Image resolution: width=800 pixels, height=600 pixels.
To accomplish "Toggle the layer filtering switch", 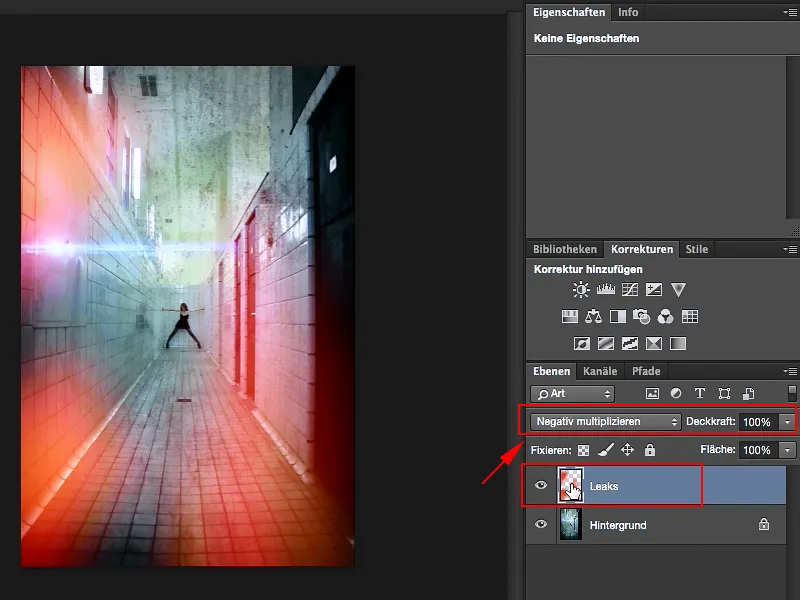I will click(x=792, y=393).
